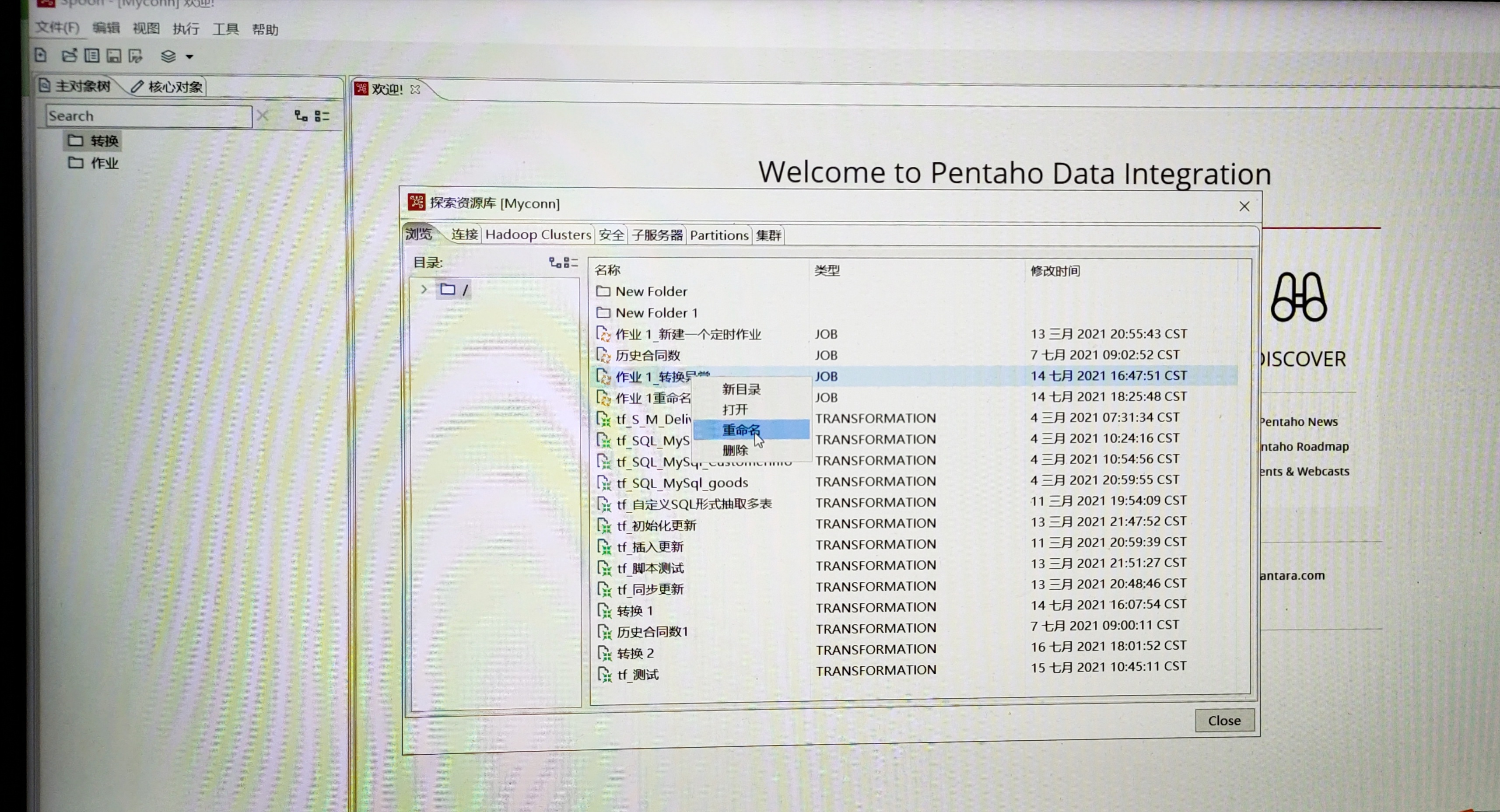Viewport: 1500px width, 812px height.
Task: Click the 修改时间 column header
Action: coord(1055,271)
